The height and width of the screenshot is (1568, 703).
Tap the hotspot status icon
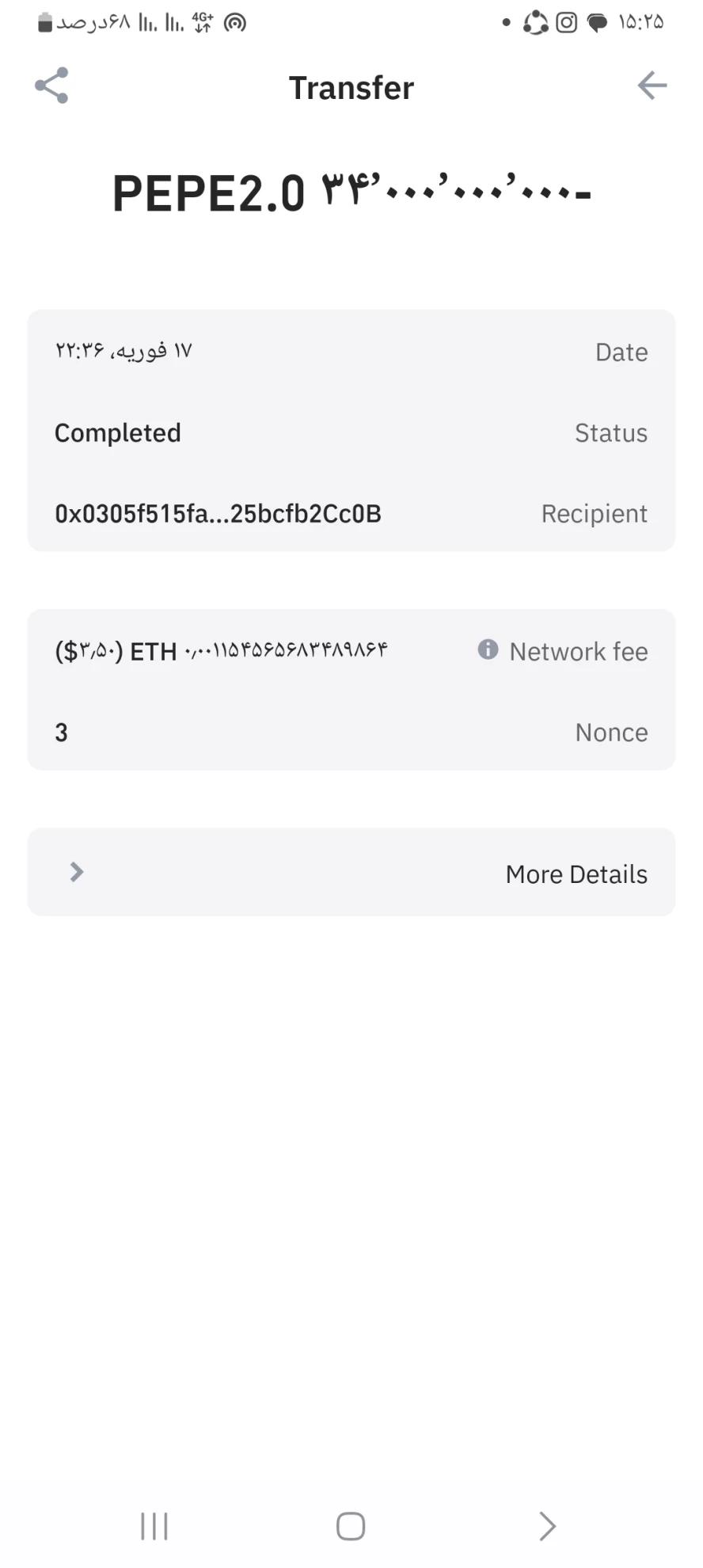tap(235, 23)
